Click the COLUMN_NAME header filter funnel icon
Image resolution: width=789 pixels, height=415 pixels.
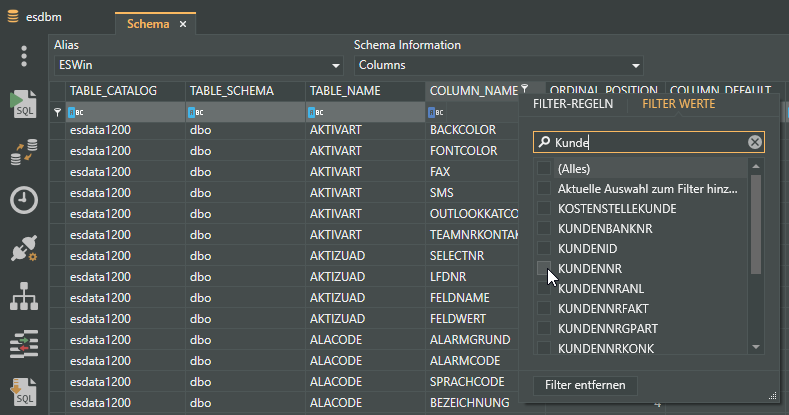[524, 89]
